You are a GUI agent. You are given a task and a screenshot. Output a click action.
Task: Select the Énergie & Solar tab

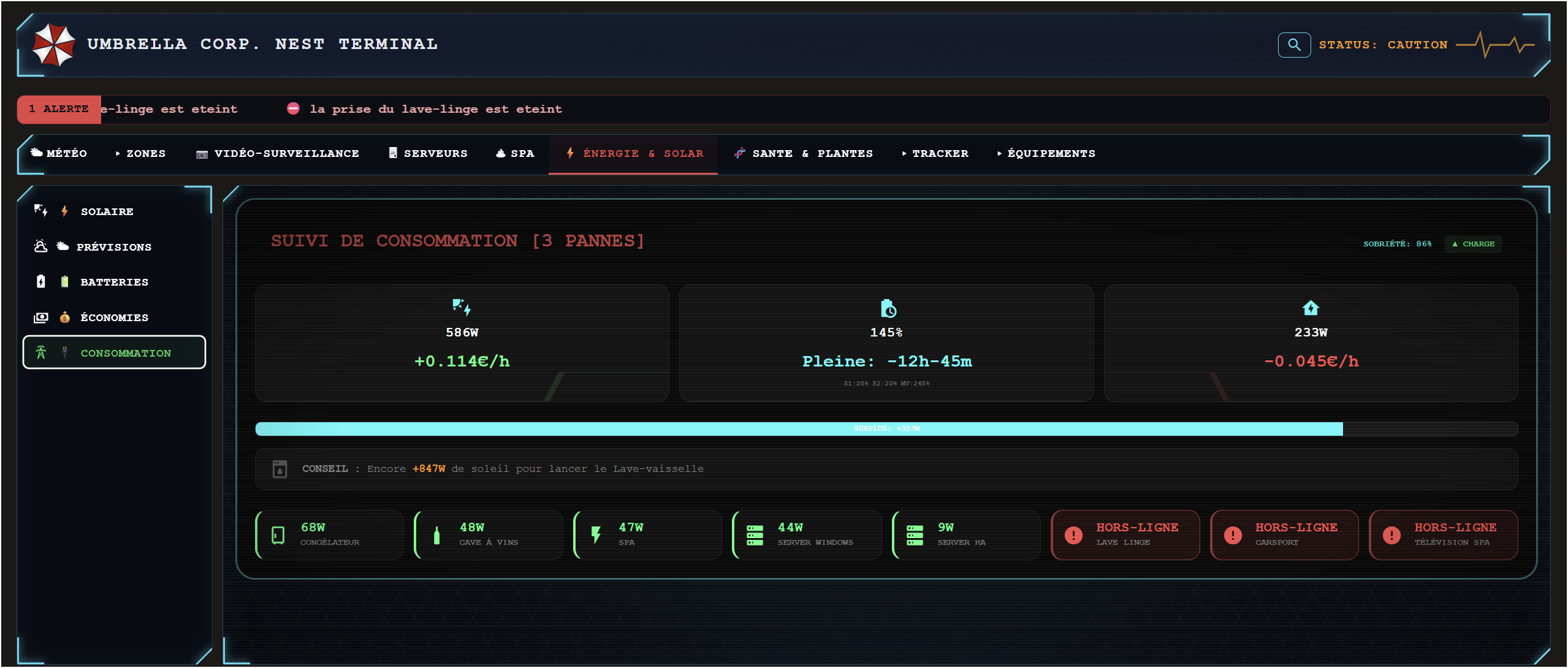(633, 153)
